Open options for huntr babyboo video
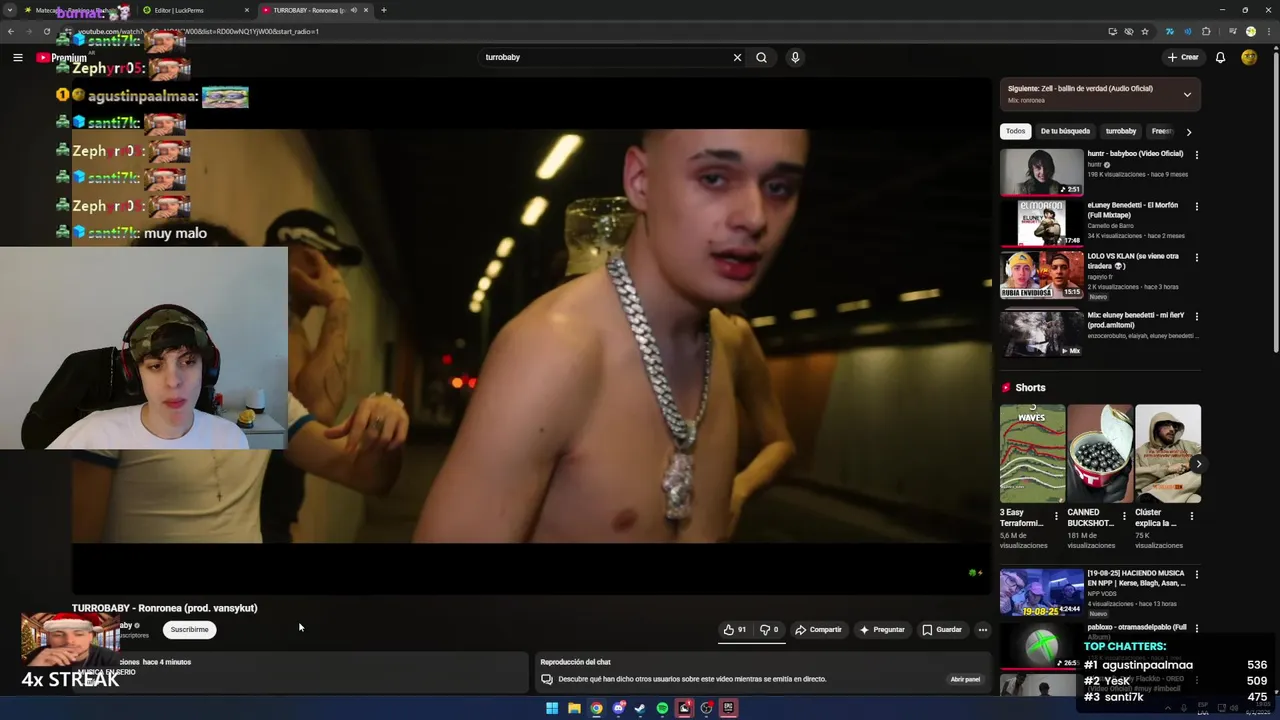 click(x=1196, y=155)
